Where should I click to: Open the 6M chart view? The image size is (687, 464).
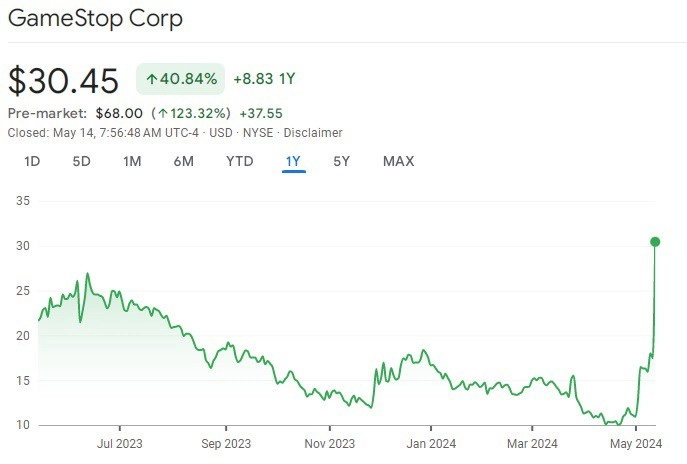[x=184, y=161]
